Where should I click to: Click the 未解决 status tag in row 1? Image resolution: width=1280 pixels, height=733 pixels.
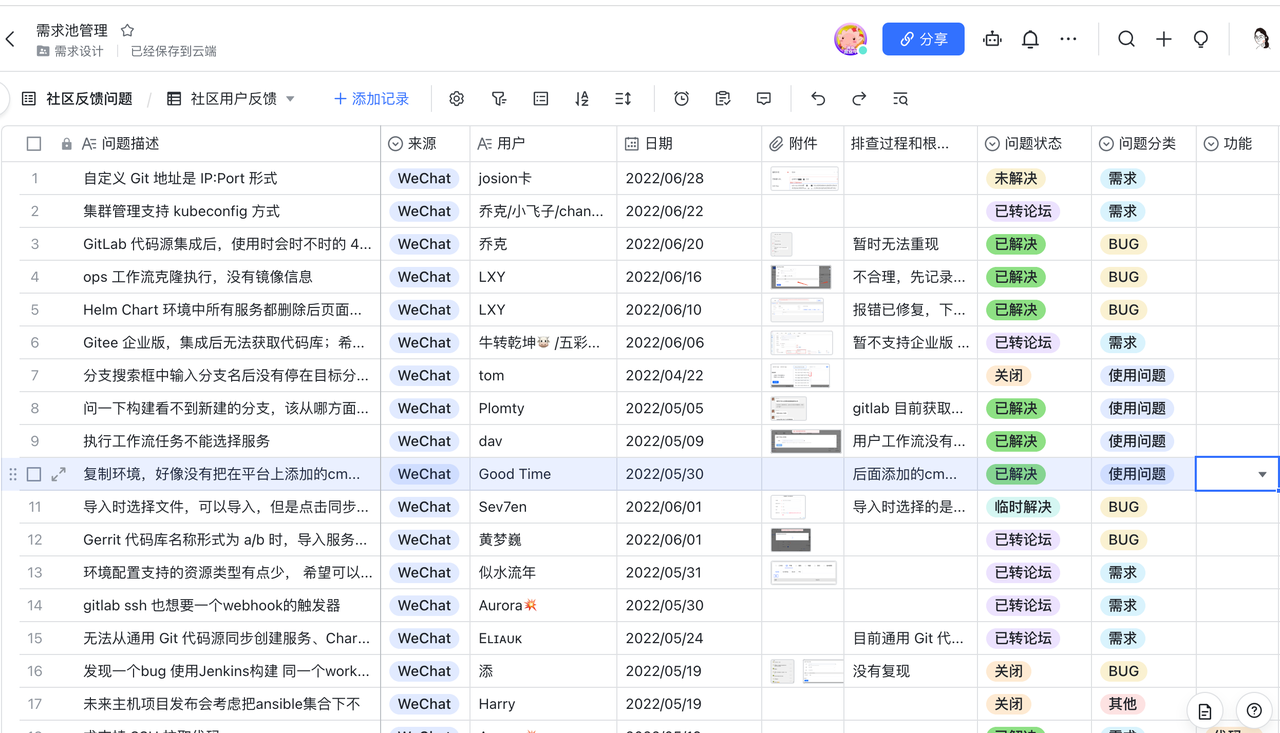pyautogui.click(x=1015, y=179)
